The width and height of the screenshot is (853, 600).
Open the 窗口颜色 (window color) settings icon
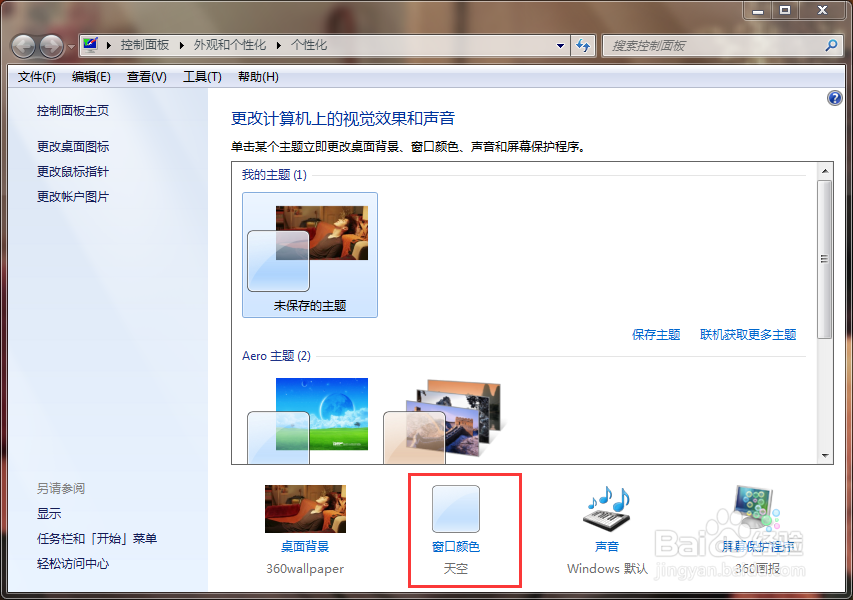455,508
